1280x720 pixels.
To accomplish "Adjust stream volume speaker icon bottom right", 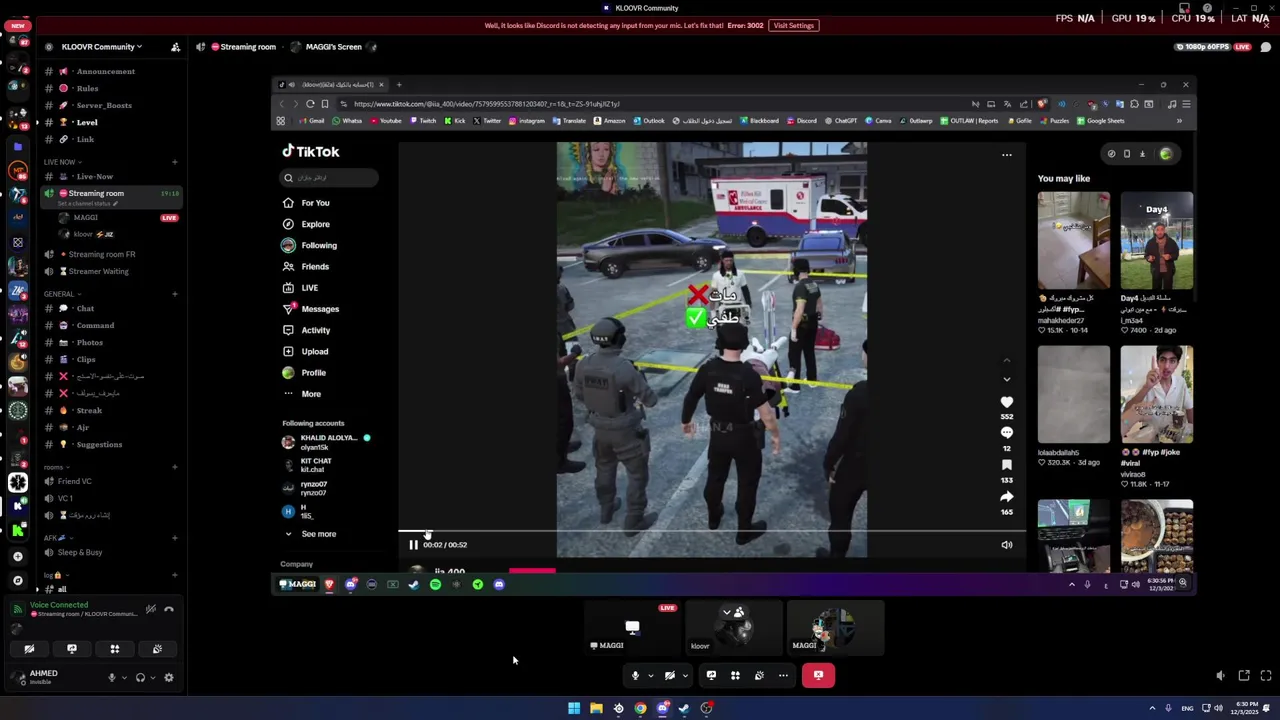I will (x=1220, y=676).
